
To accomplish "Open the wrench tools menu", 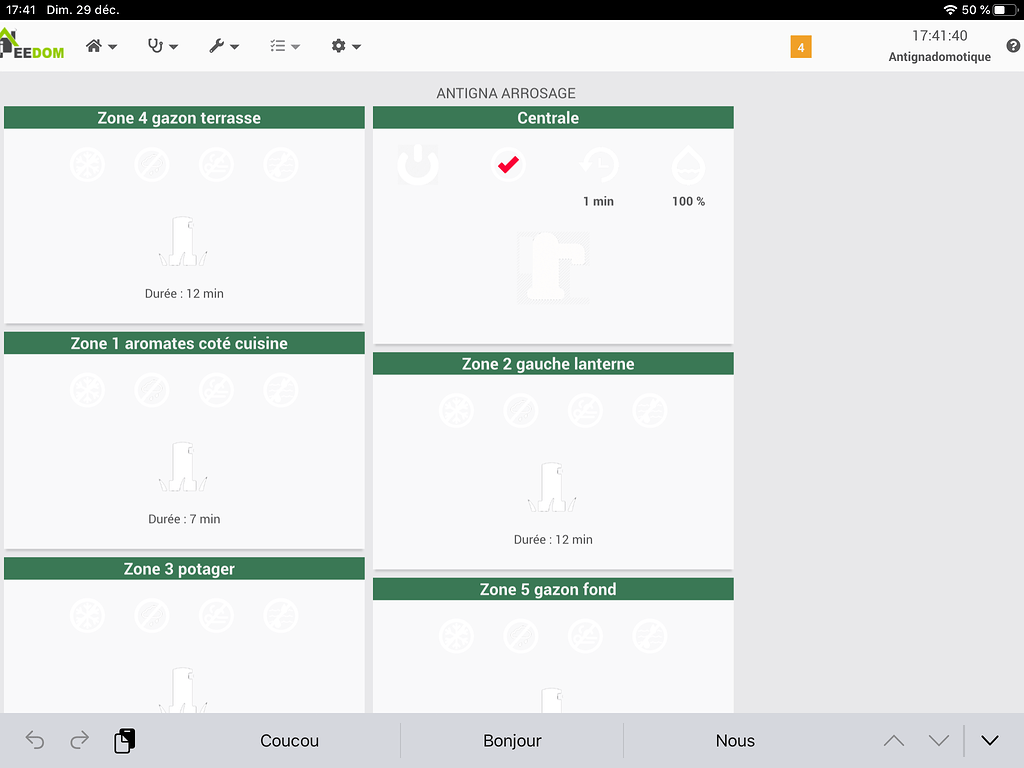I will [222, 46].
